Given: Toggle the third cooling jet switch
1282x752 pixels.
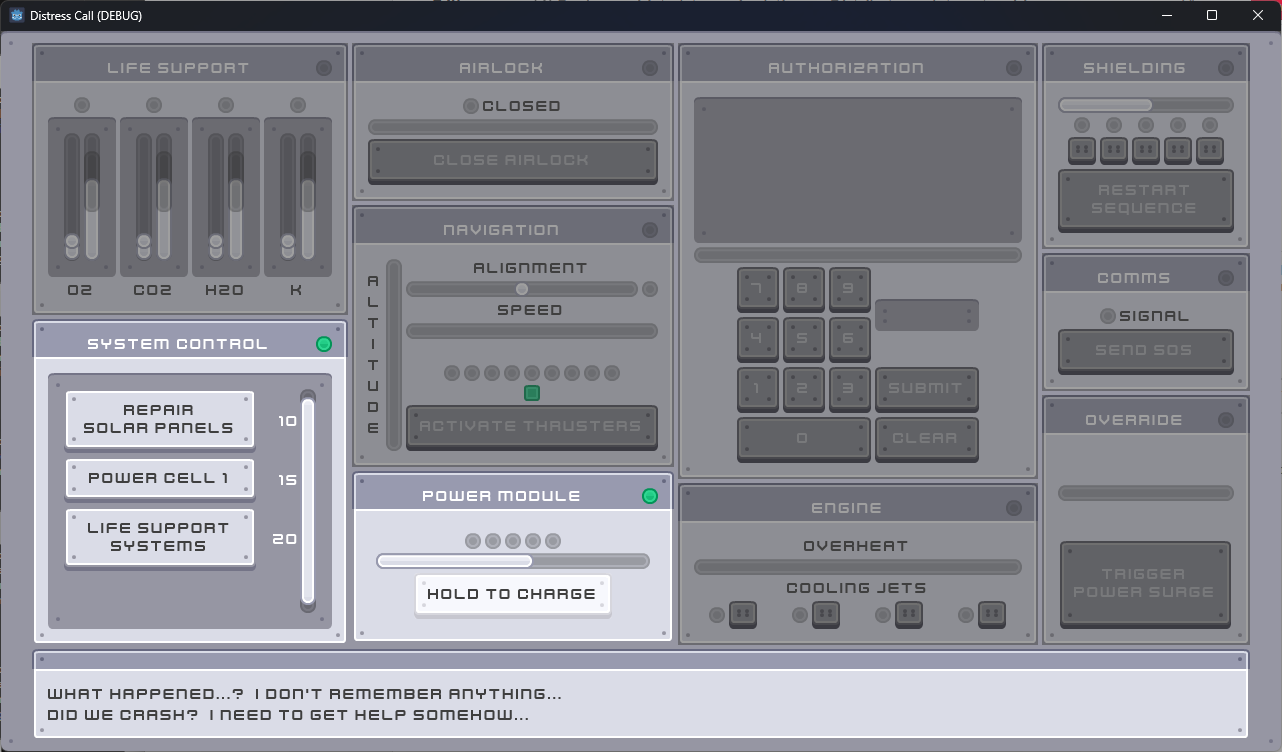Looking at the screenshot, I should coord(909,613).
